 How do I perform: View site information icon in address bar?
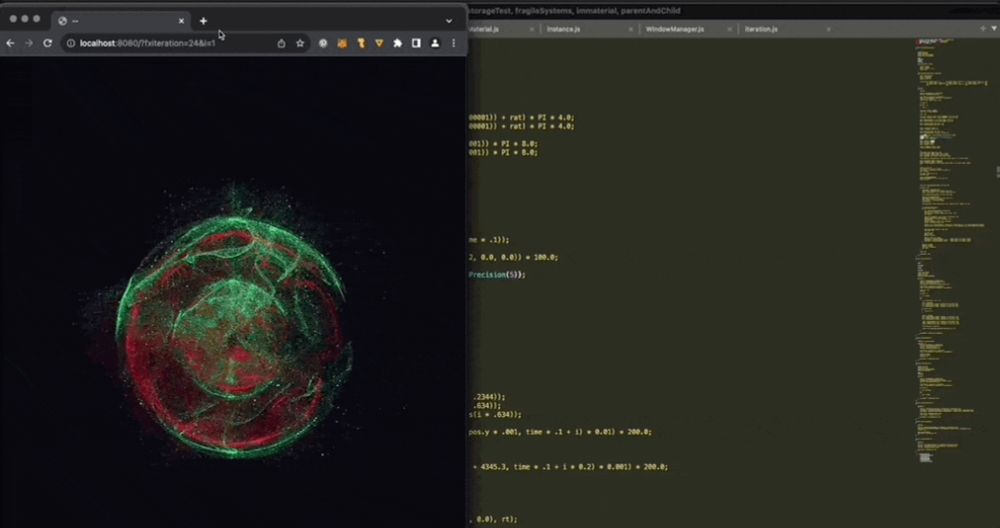pos(71,43)
